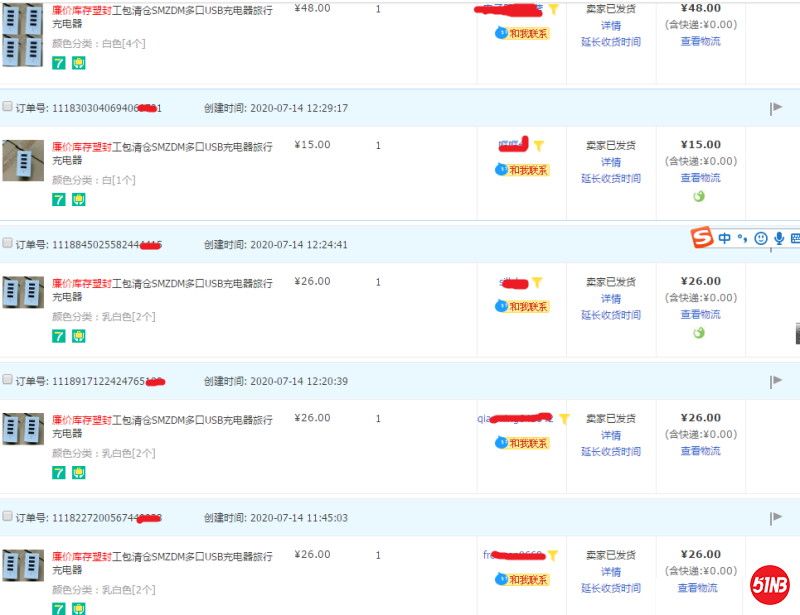Click the yellow shield icon in the 12:24:41 order
The image size is (800, 615).
click(78, 336)
